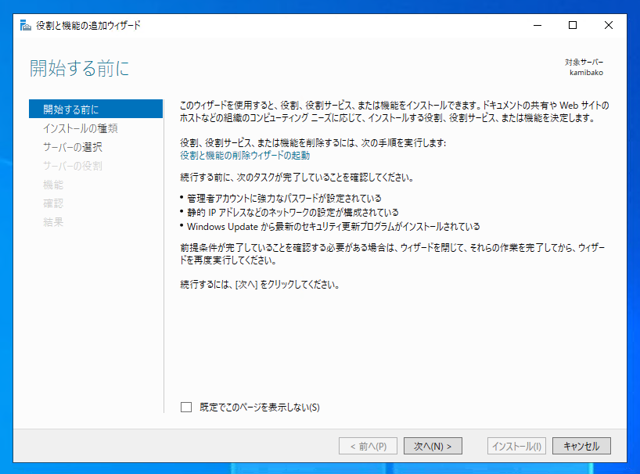Click the 続行するには、[次へ] instruction text
This screenshot has height=474, width=640.
point(260,285)
